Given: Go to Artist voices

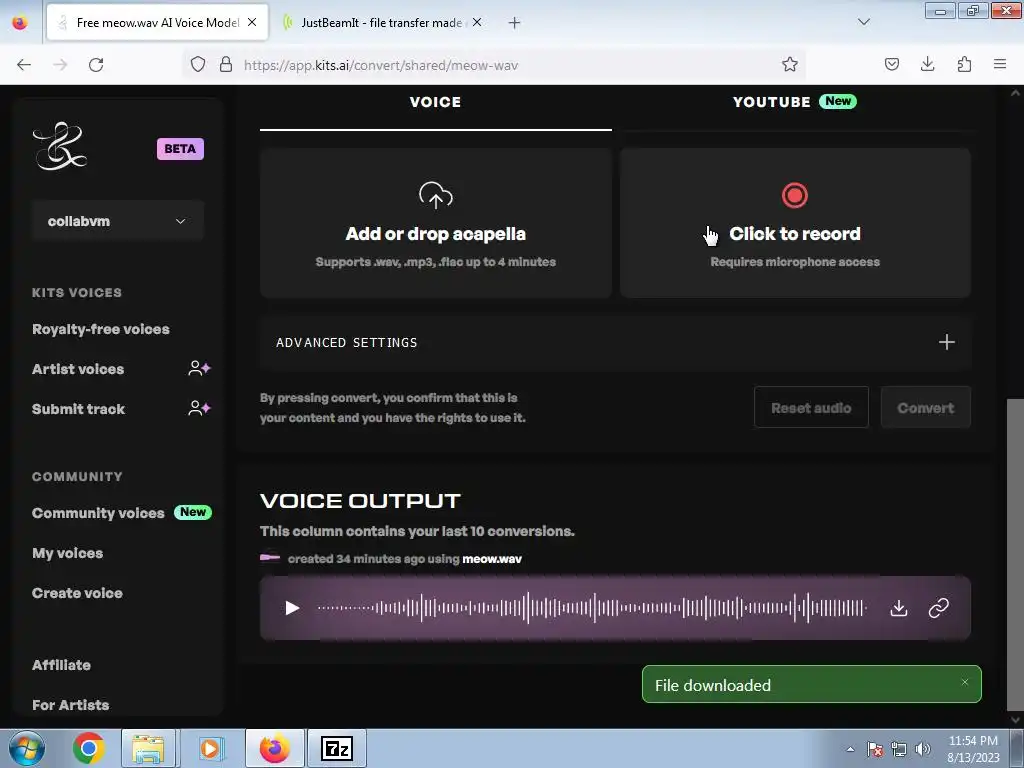Looking at the screenshot, I should click(78, 369).
